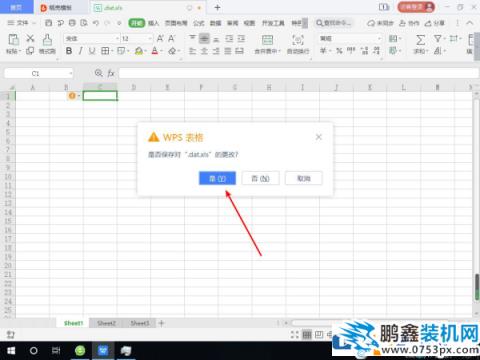The height and width of the screenshot is (360, 480).
Task: Align text left in cell
Action: (192, 51)
